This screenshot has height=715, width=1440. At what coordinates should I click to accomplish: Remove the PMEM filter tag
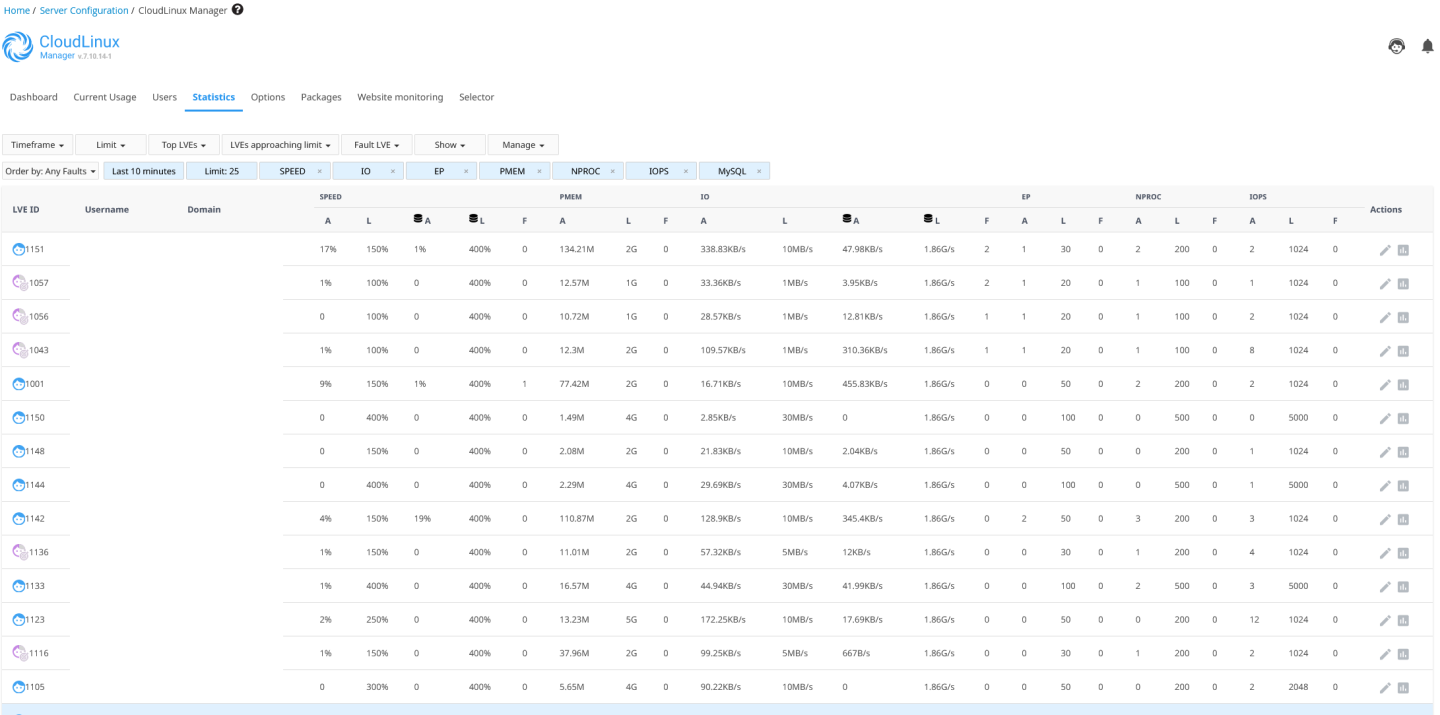tap(539, 171)
